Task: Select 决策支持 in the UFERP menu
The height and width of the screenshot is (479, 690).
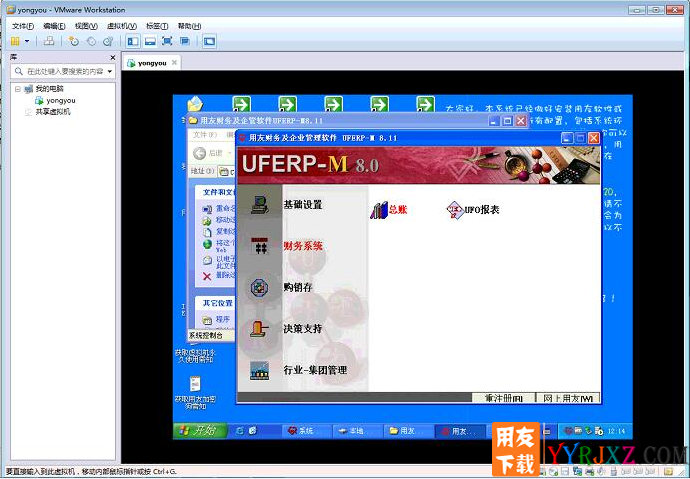Action: tap(303, 329)
